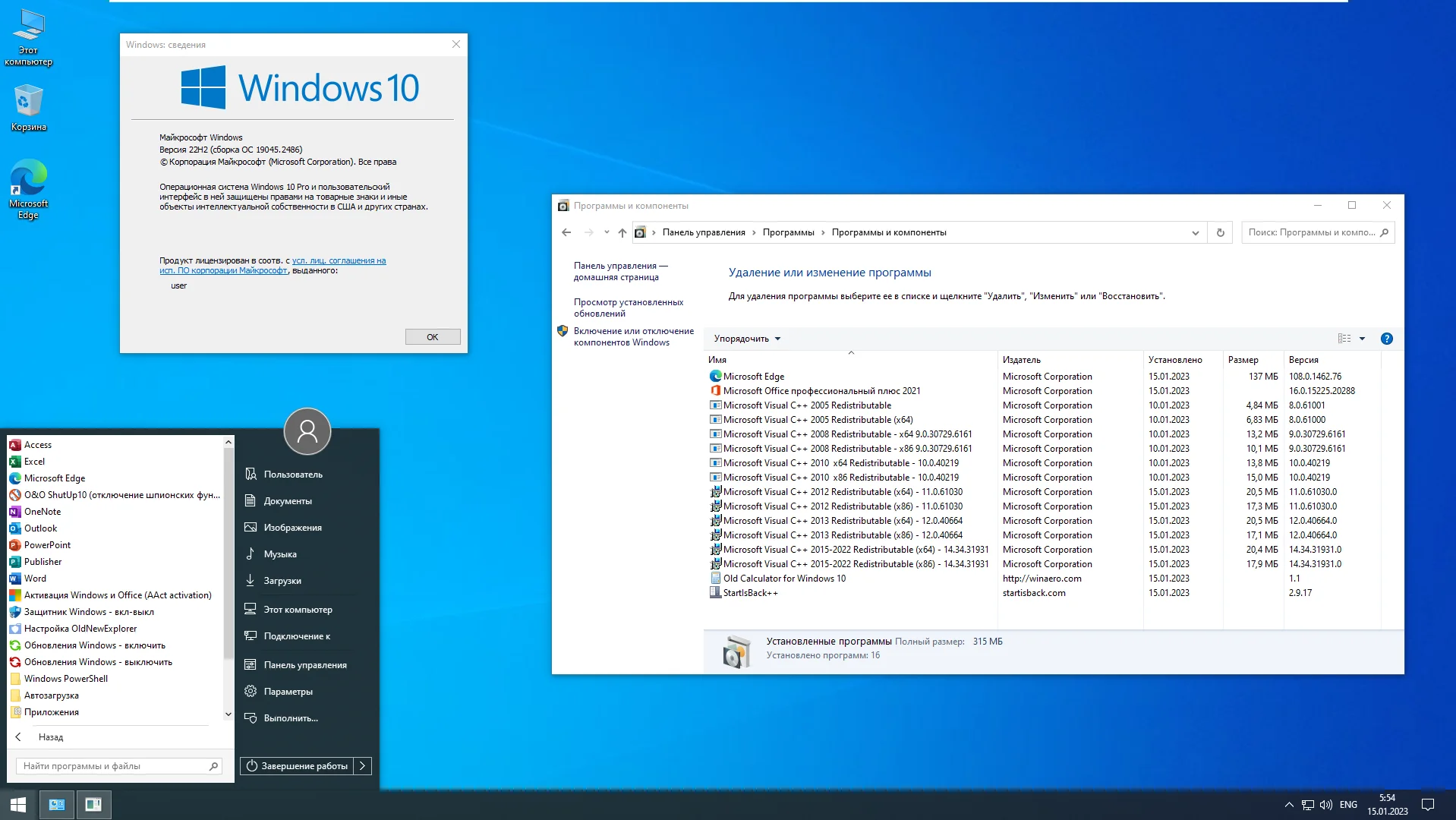Sort programs by the Size column
This screenshot has width=1456, height=820.
point(1253,360)
